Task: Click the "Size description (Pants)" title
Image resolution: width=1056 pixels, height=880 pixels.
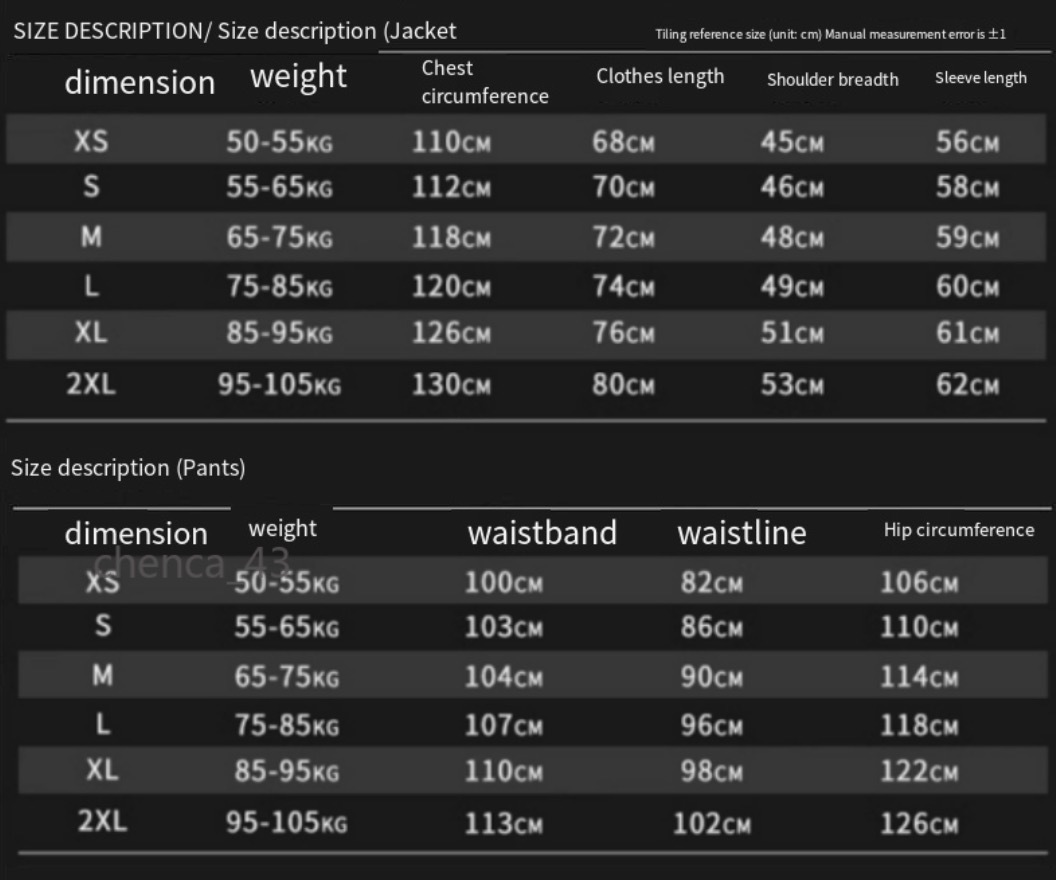Action: tap(128, 468)
